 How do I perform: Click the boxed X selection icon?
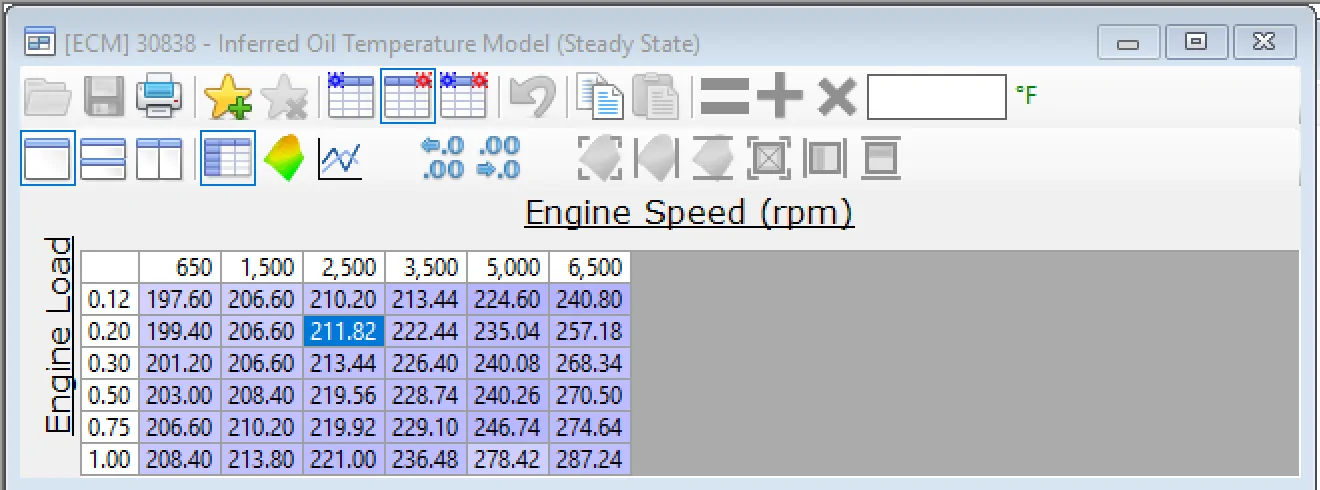(x=769, y=158)
